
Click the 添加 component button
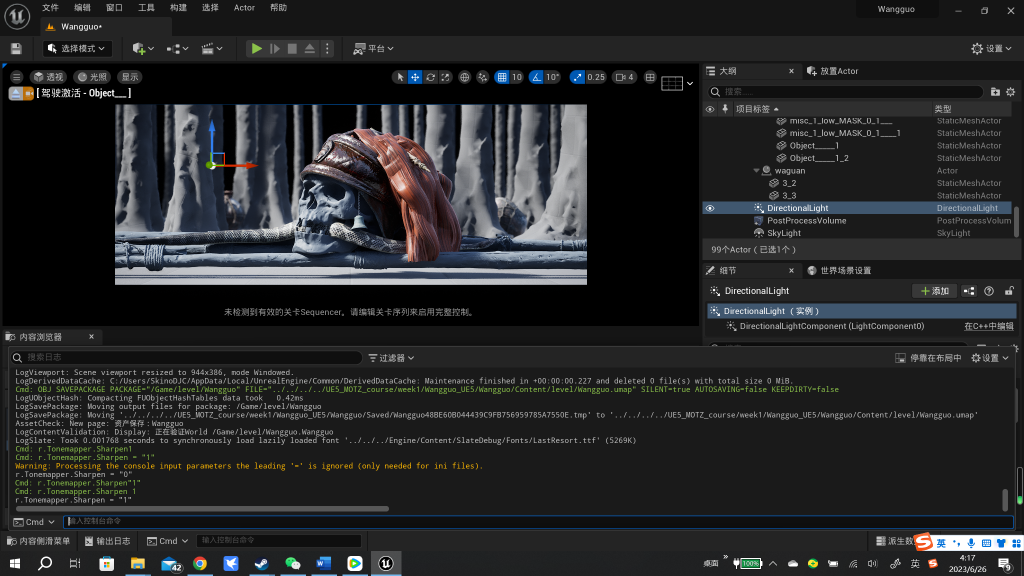click(x=935, y=291)
